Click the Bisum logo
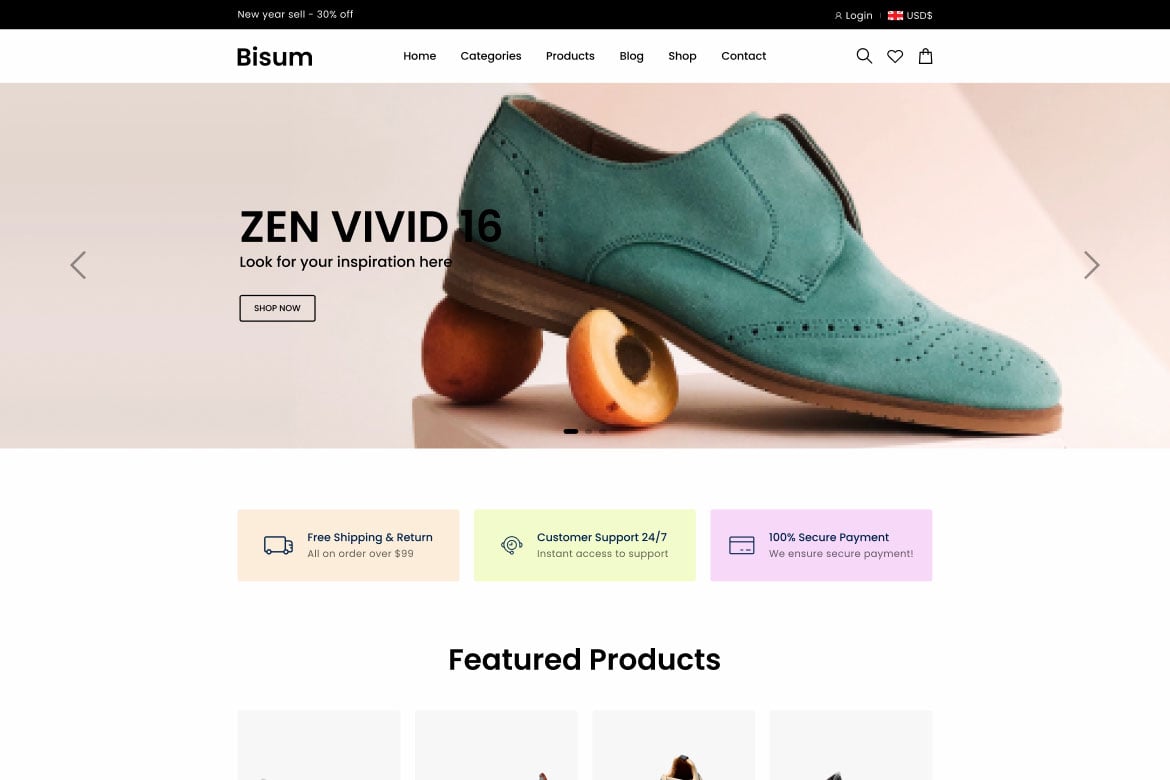The height and width of the screenshot is (780, 1170). pyautogui.click(x=274, y=56)
